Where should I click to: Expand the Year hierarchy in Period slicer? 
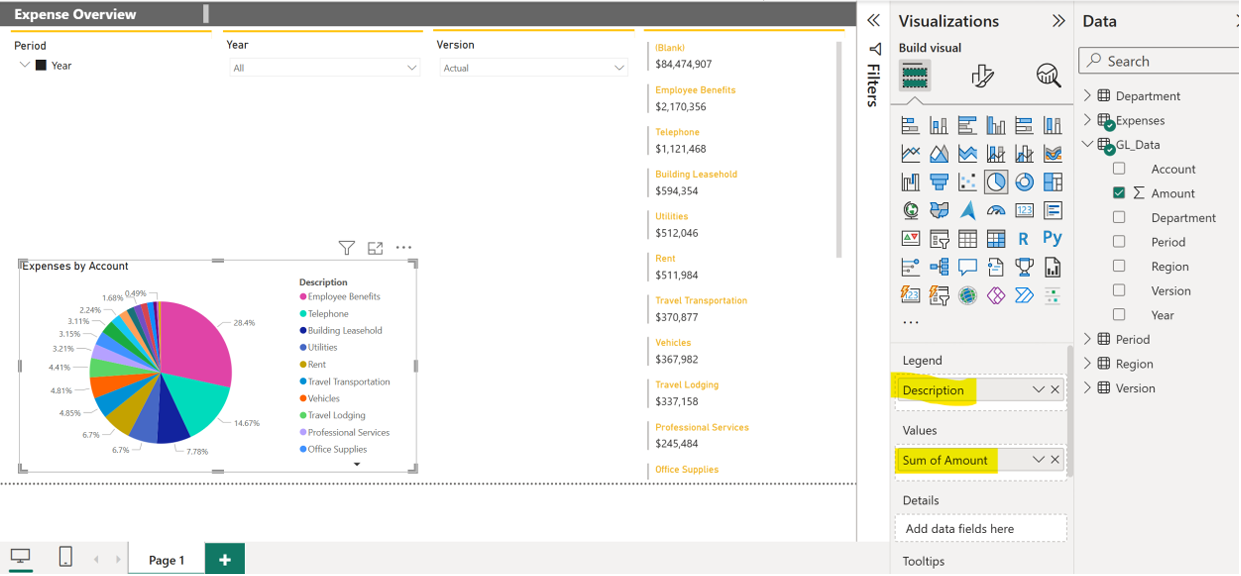pyautogui.click(x=25, y=65)
